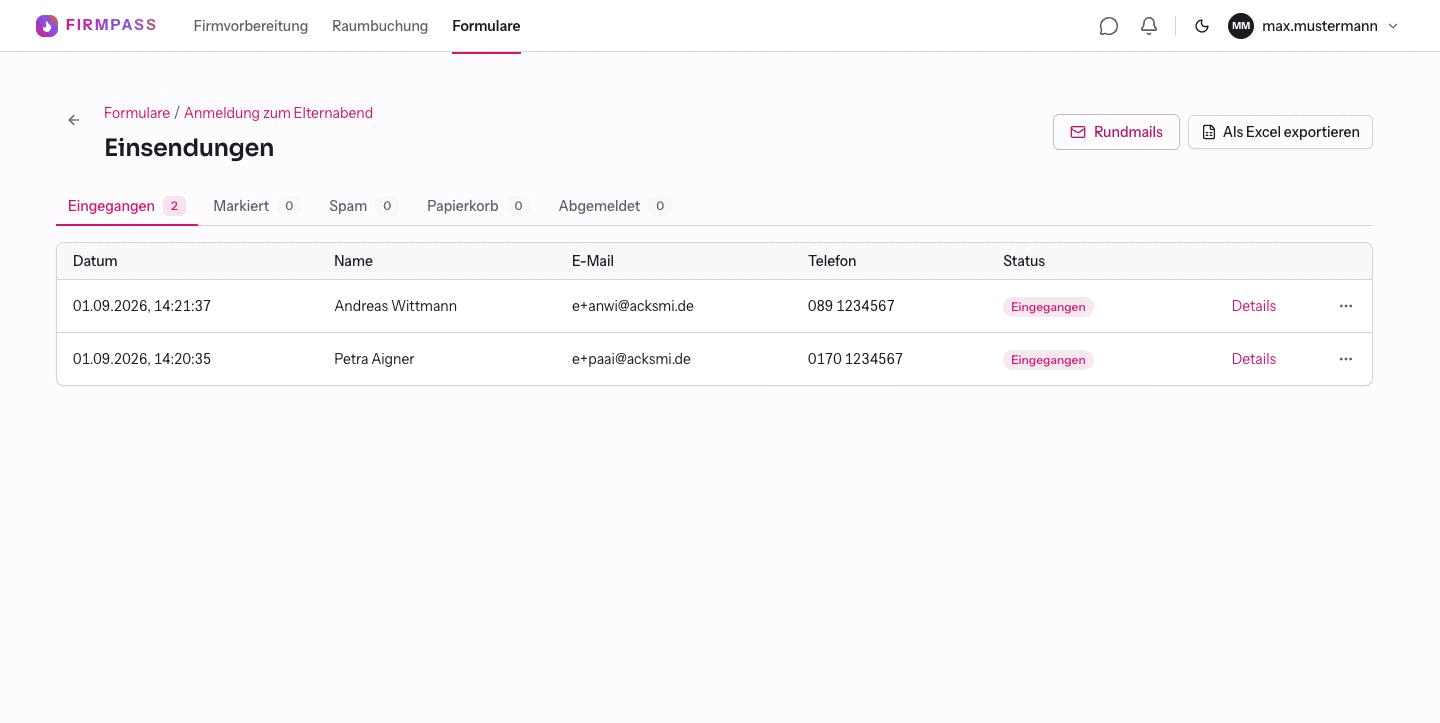Click the email e+anwi@acksmi.de
Screen dimensions: 1440x723
pyautogui.click(x=633, y=306)
